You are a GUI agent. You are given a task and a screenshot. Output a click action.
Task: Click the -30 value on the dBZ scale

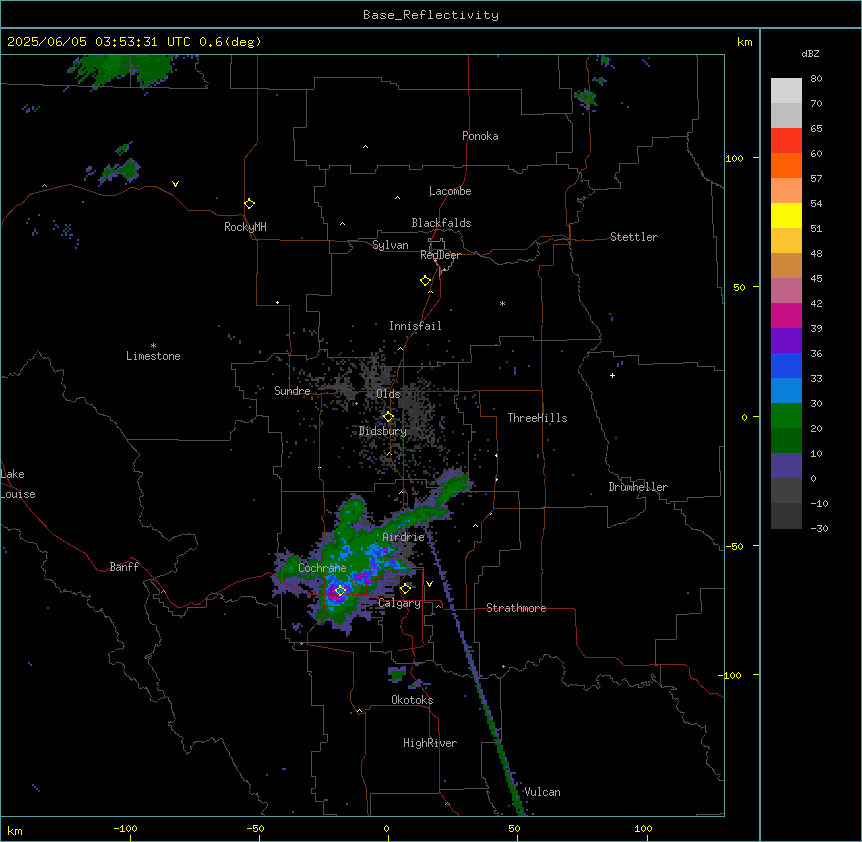[819, 528]
